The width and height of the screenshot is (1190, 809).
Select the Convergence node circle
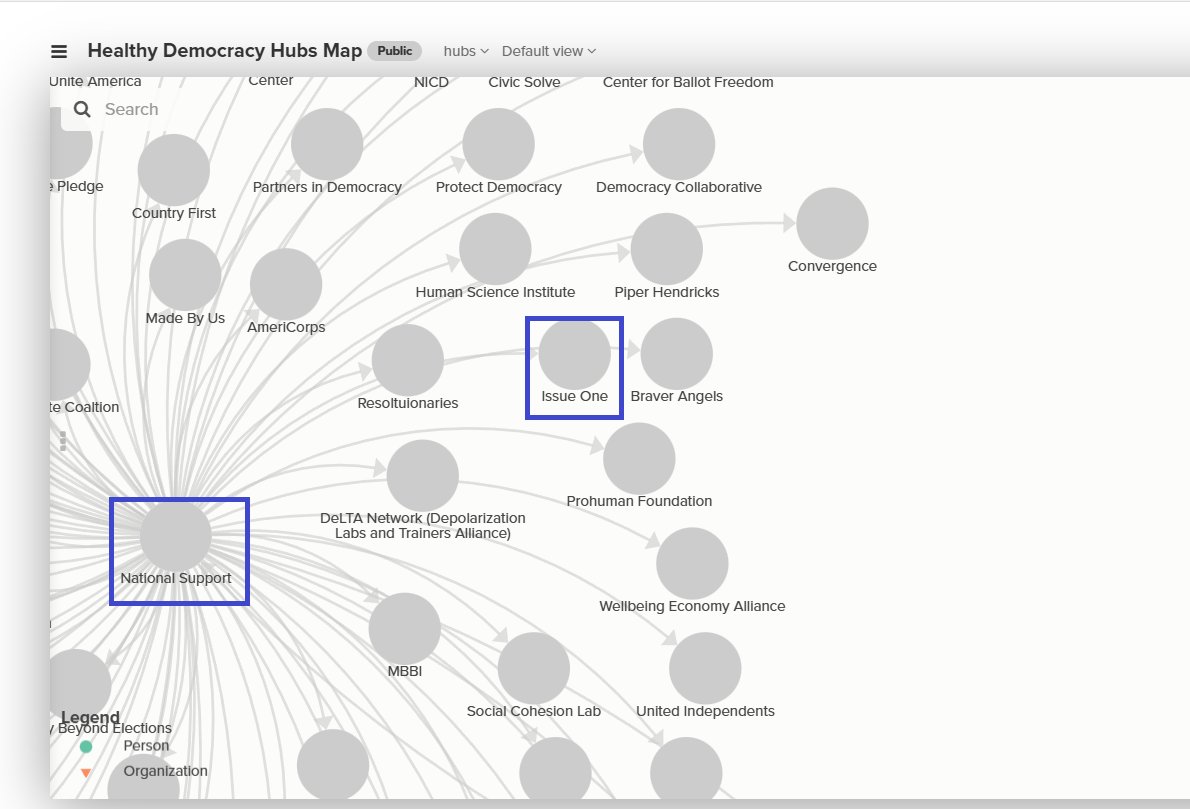coord(833,224)
